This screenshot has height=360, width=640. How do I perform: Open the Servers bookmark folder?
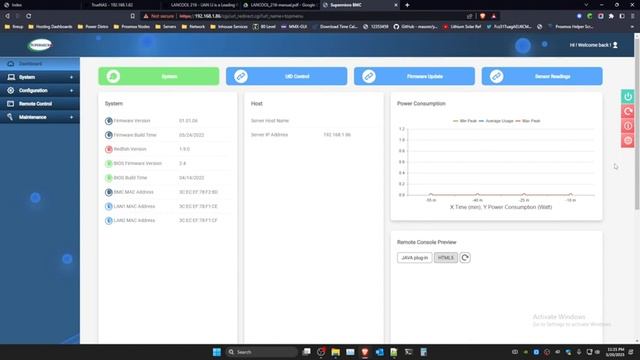[165, 27]
